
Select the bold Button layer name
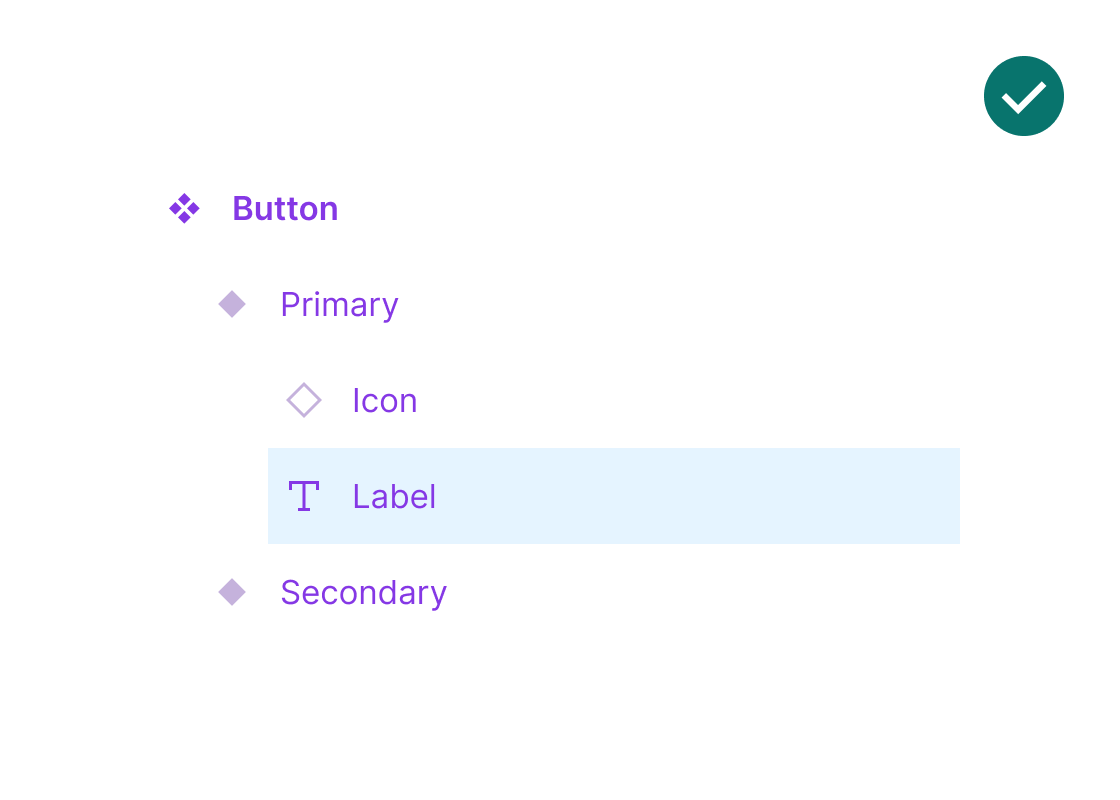point(285,209)
